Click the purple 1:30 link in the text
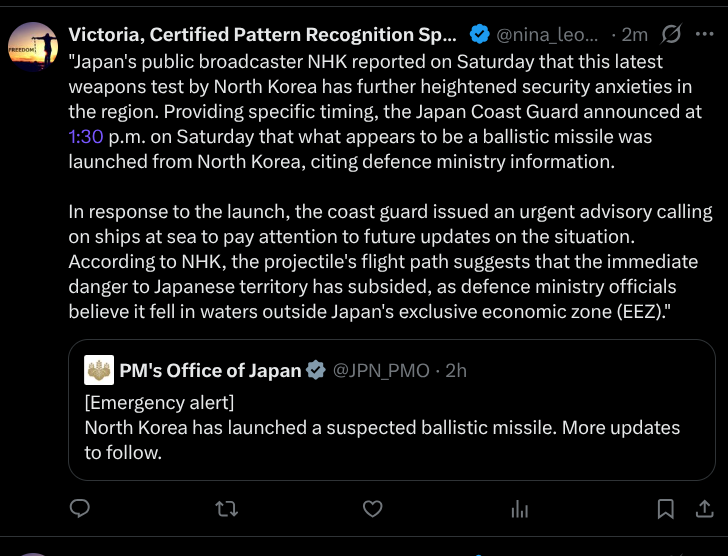This screenshot has height=556, width=728. coord(87,137)
